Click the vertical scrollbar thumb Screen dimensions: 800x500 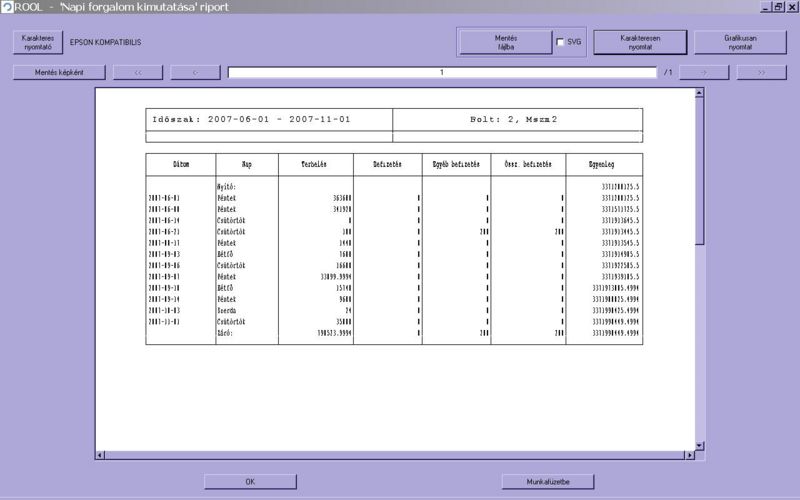[x=700, y=170]
